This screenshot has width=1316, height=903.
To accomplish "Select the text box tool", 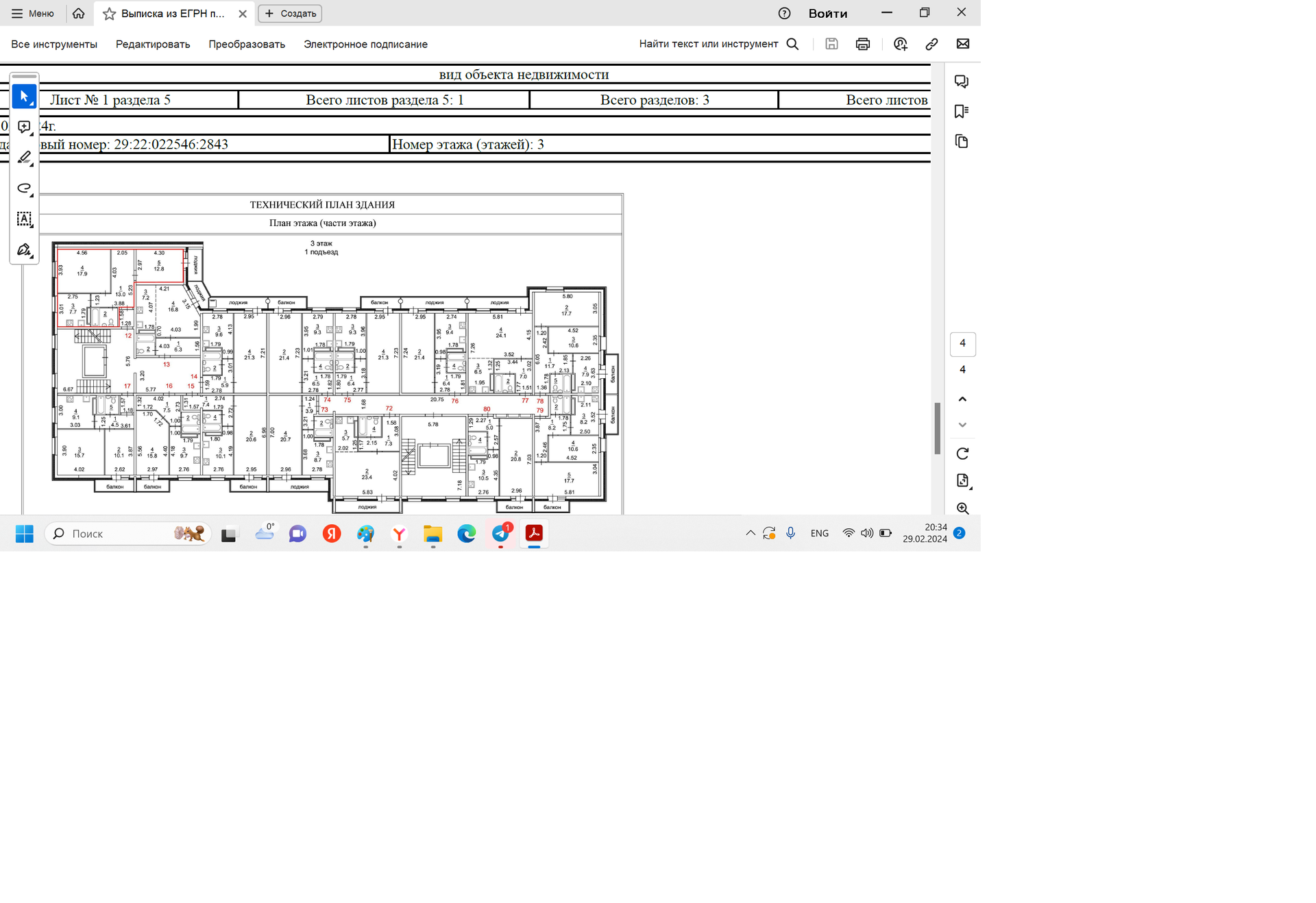I will coord(24,219).
